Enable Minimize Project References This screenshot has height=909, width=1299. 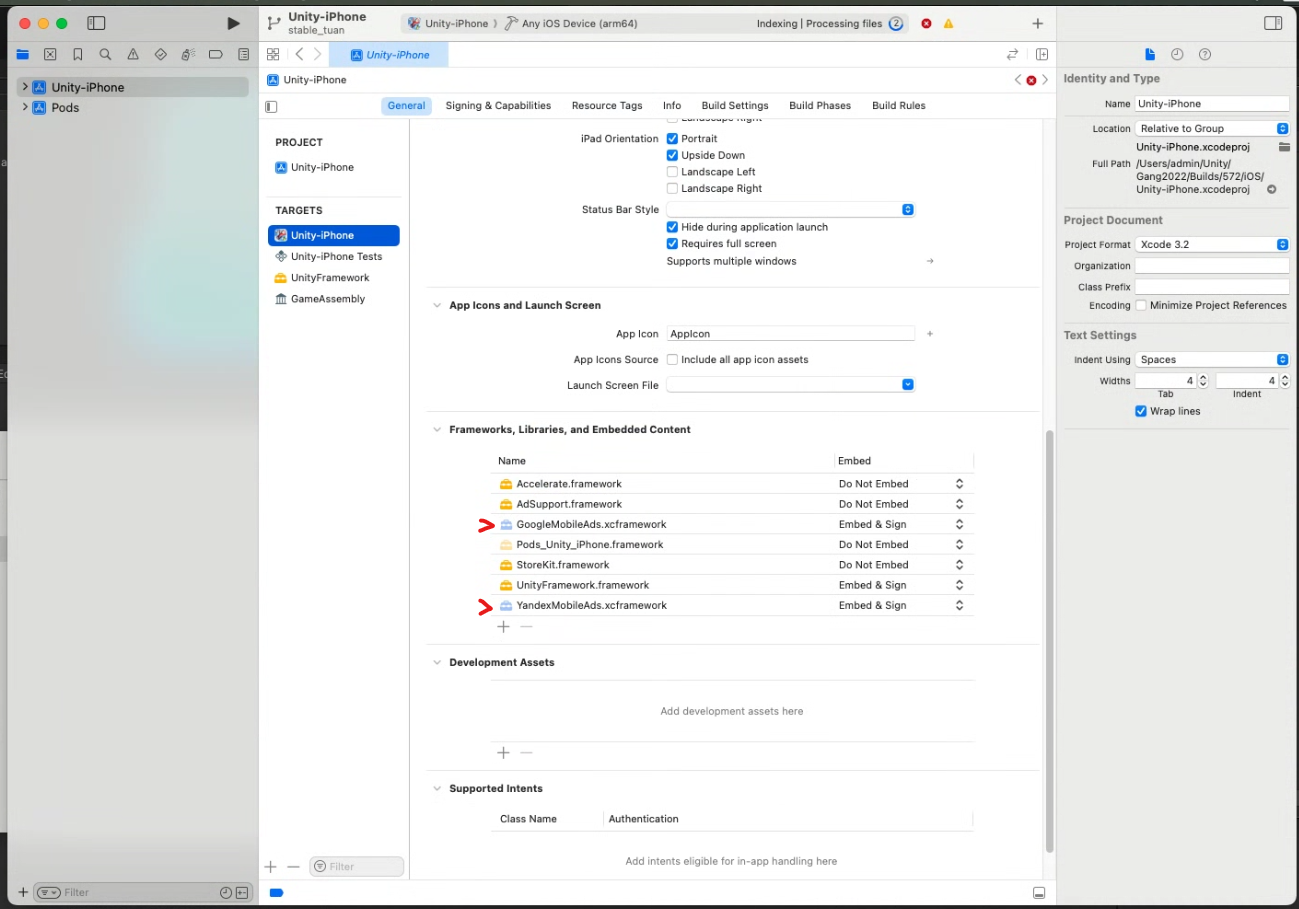pos(1141,305)
